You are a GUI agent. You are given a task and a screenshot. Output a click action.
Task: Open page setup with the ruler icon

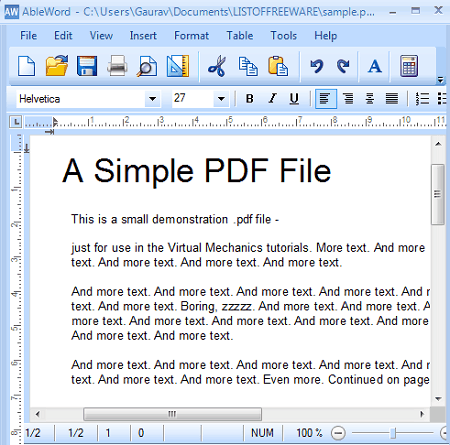point(178,66)
